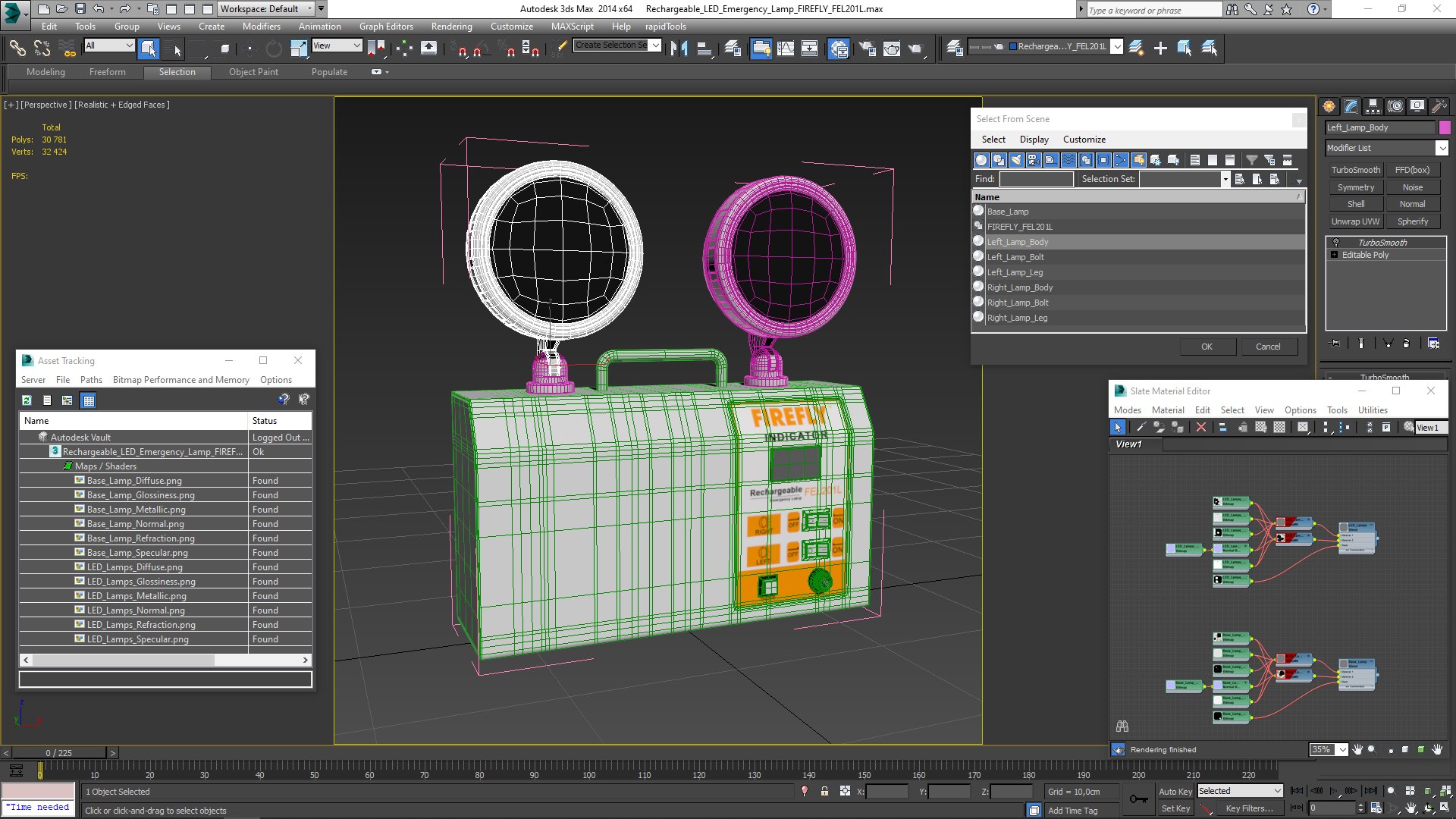Toggle Selection Lock padlock in status bar
This screenshot has height=819, width=1456.
824,792
